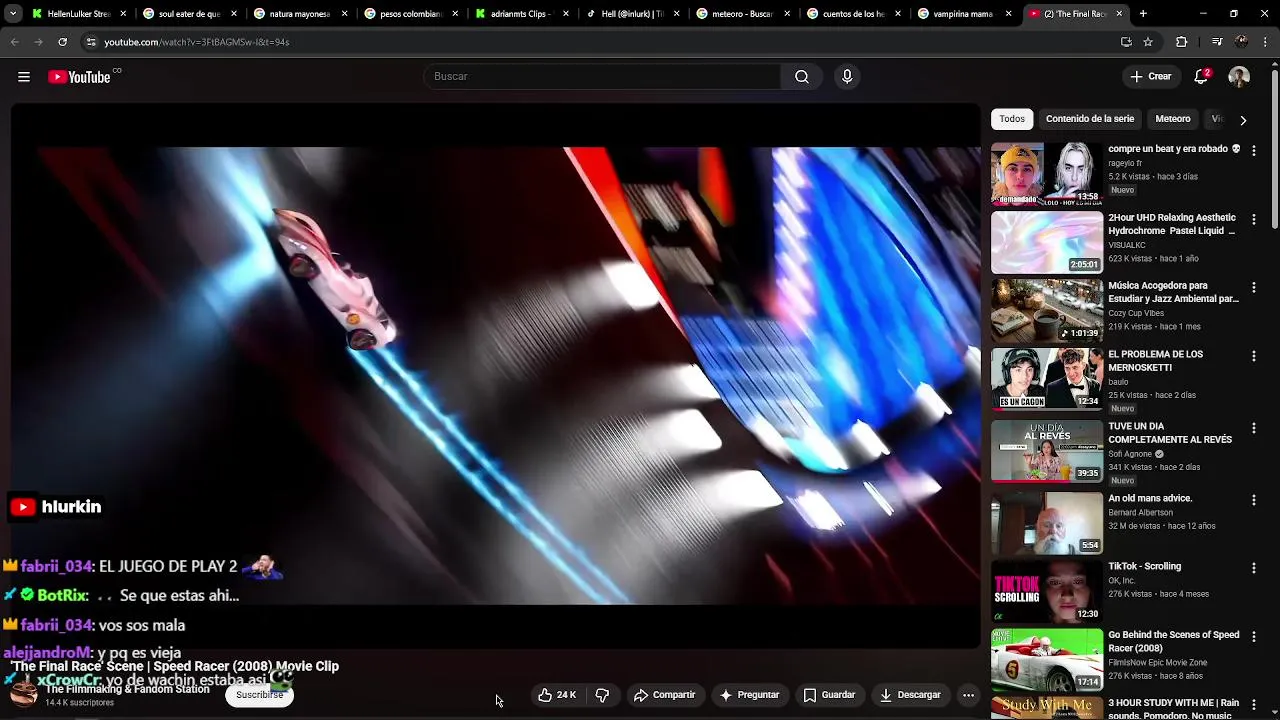This screenshot has width=1280, height=720.
Task: Click the Compartir button
Action: pos(664,695)
